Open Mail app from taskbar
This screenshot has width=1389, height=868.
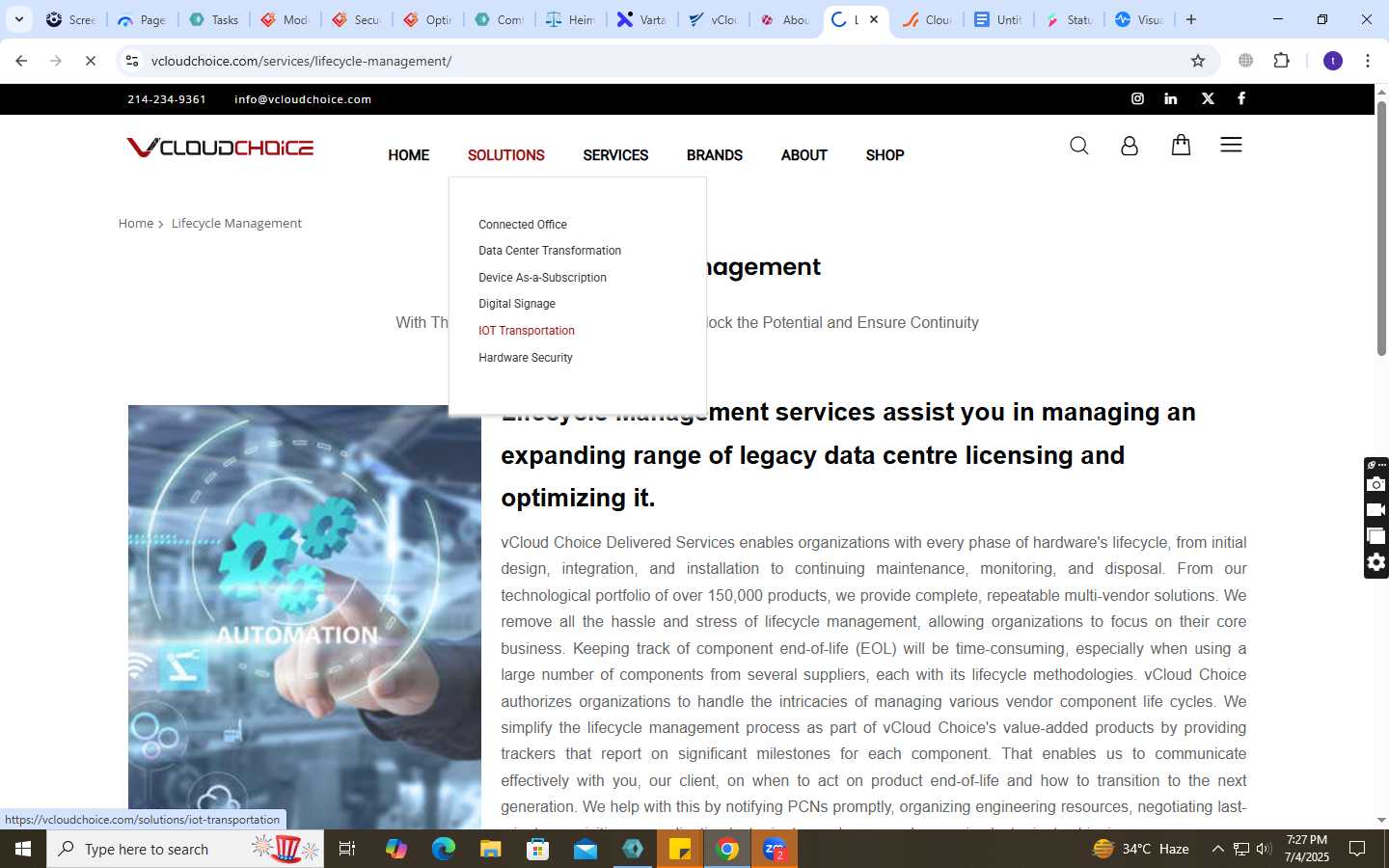(x=586, y=849)
